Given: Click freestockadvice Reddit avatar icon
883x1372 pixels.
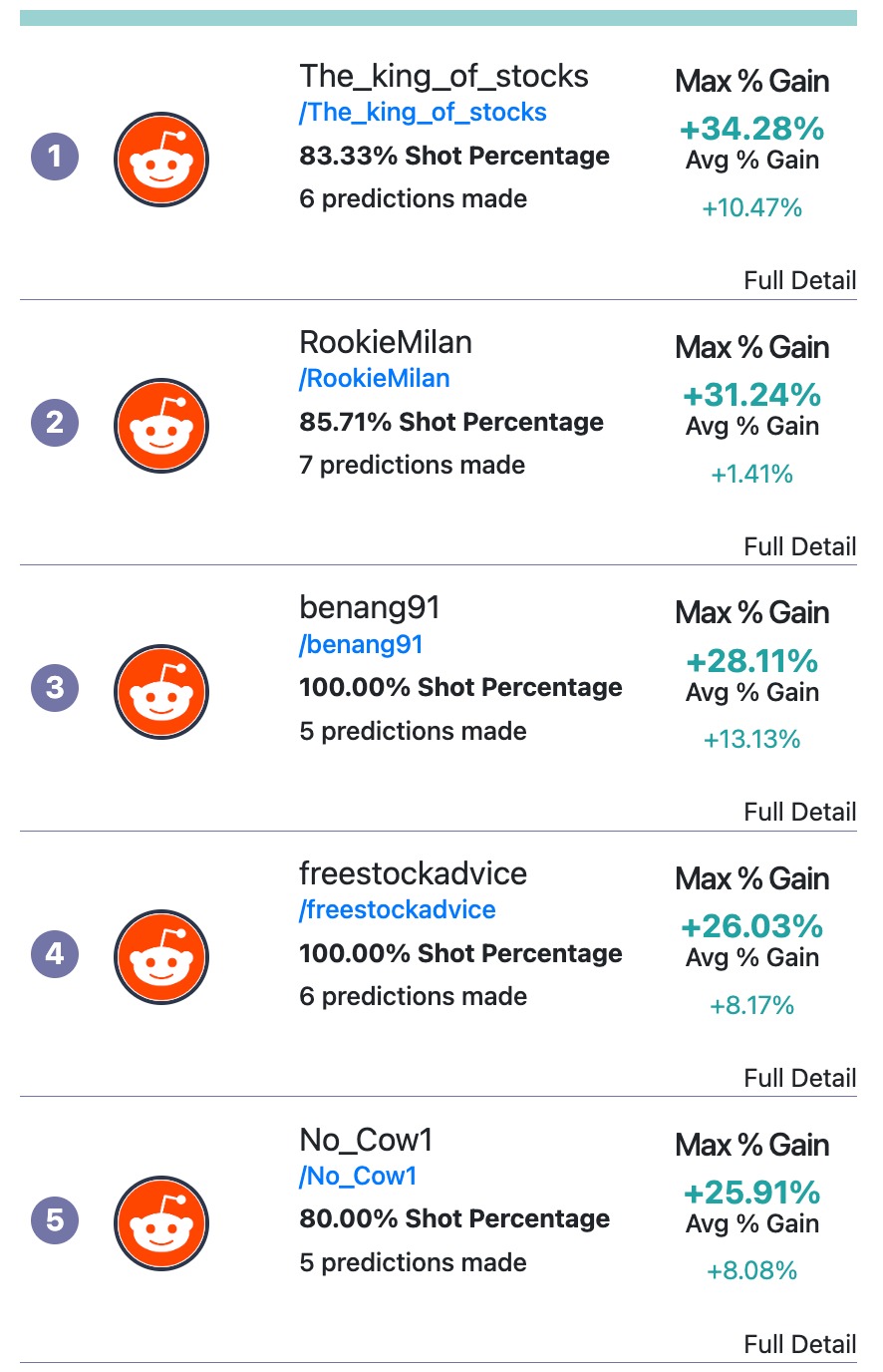Looking at the screenshot, I should tap(161, 957).
